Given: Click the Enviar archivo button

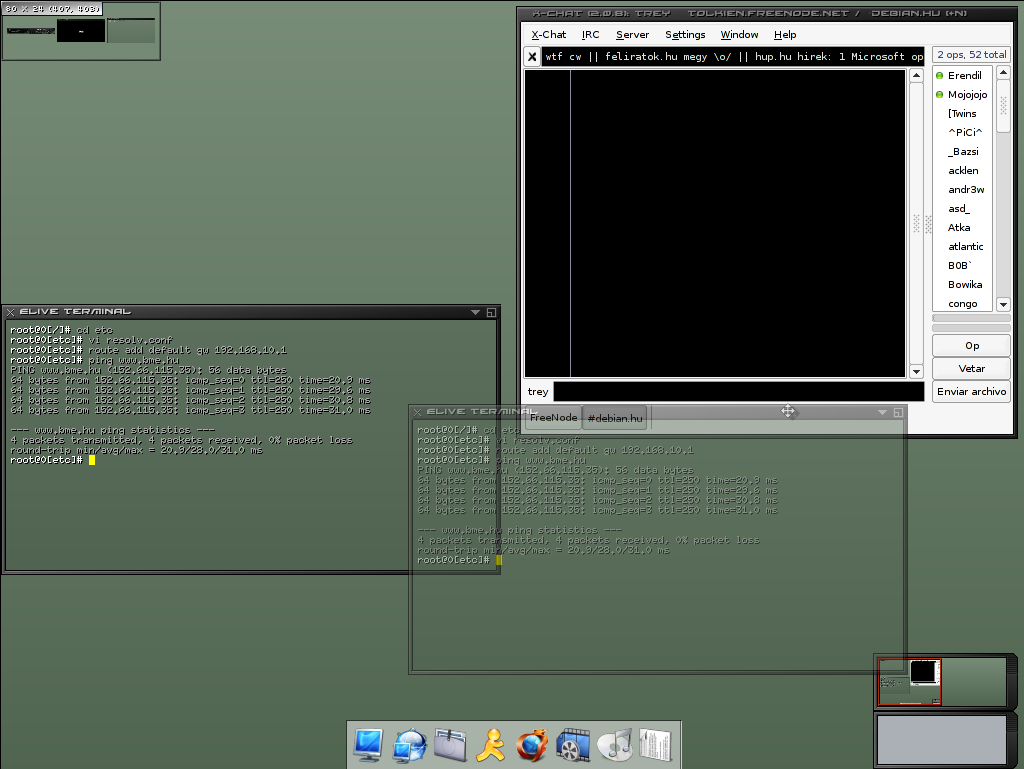Looking at the screenshot, I should point(972,391).
